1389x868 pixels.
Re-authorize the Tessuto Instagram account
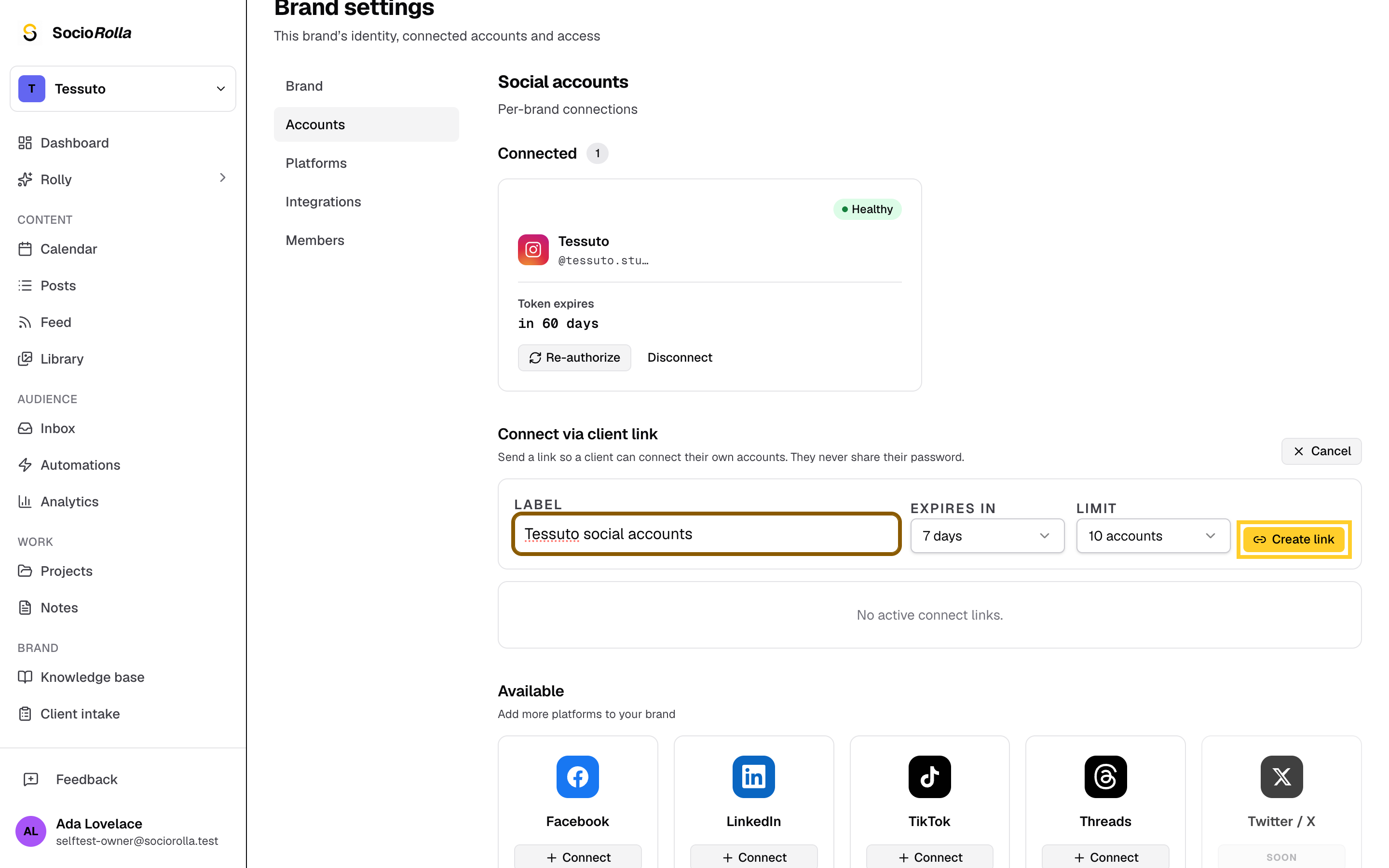574,358
